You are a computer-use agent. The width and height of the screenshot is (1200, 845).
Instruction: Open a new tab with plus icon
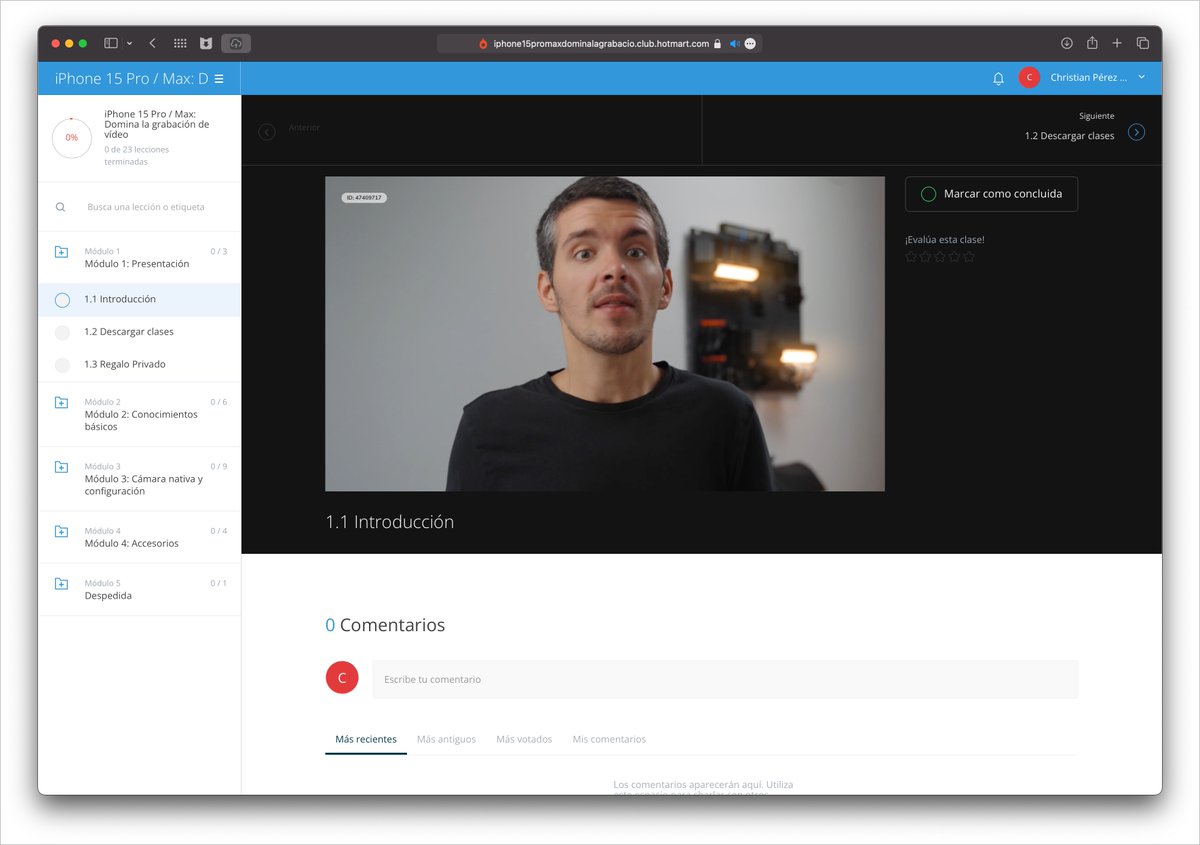[x=1117, y=44]
